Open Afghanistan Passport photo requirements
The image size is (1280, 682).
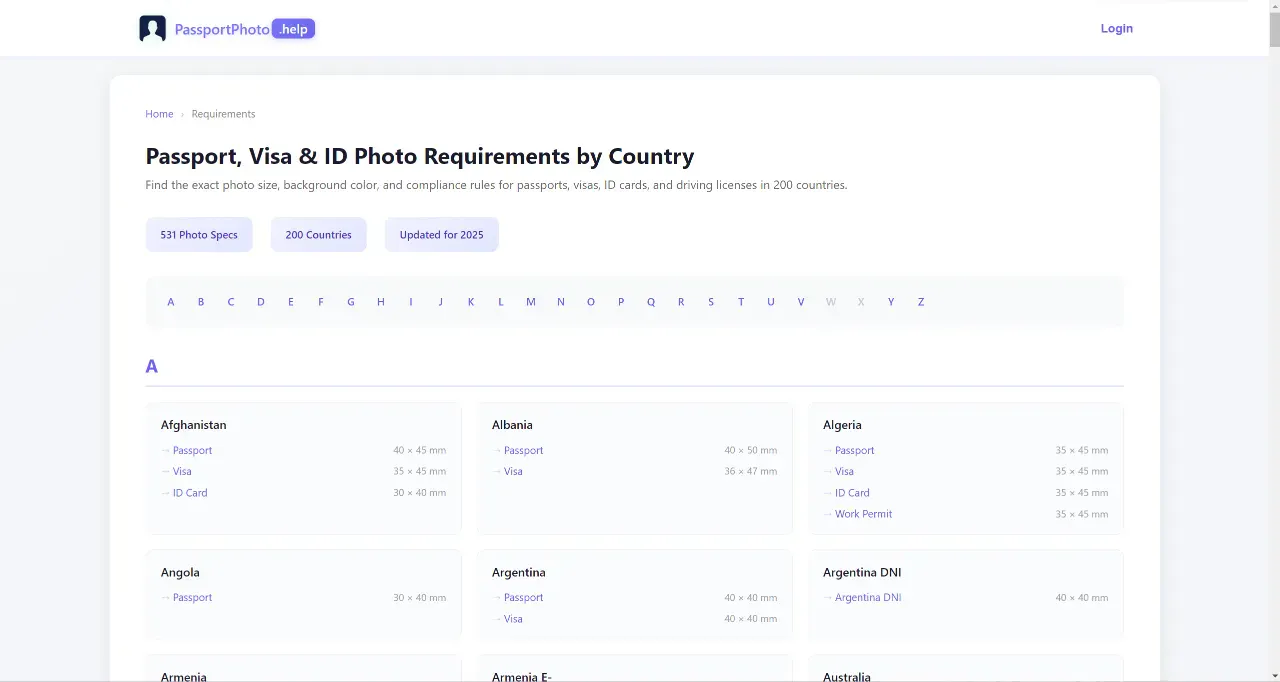tap(192, 451)
